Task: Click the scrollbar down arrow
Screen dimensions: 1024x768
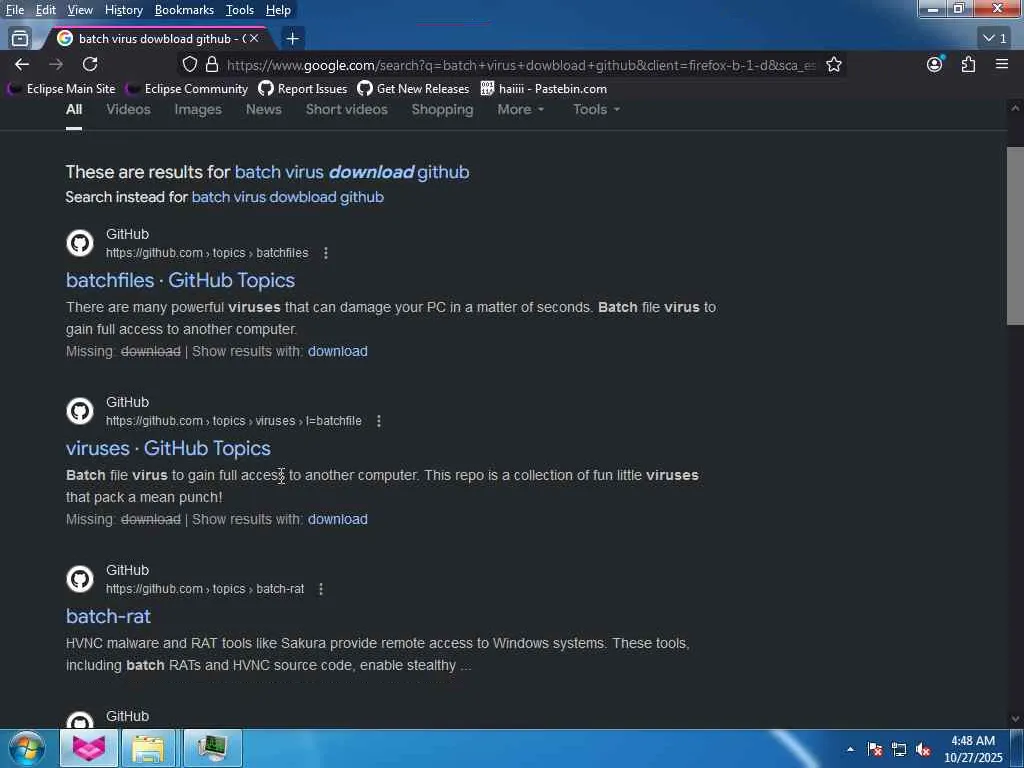Action: pos(1015,719)
